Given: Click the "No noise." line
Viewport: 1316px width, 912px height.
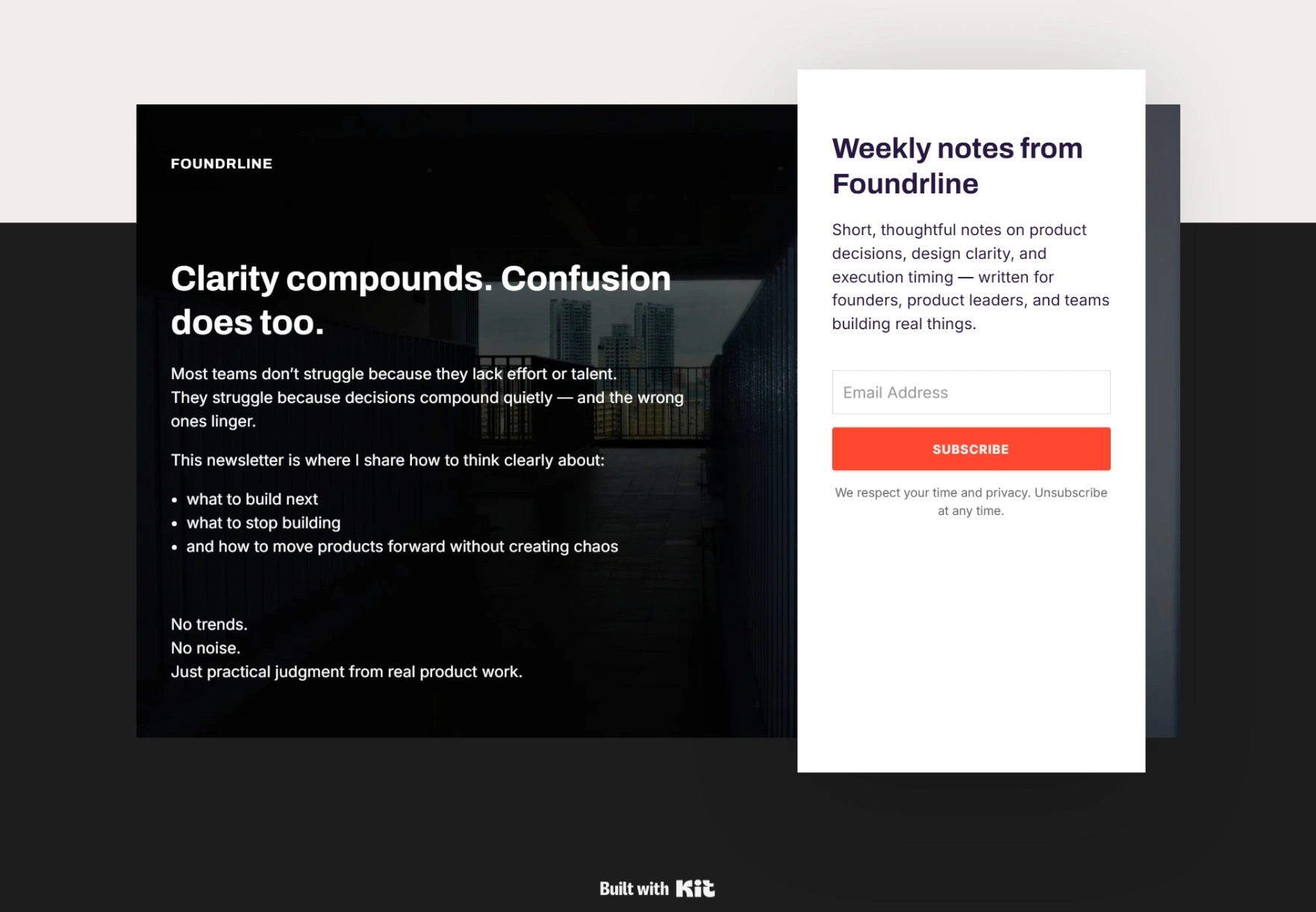Looking at the screenshot, I should tap(205, 649).
